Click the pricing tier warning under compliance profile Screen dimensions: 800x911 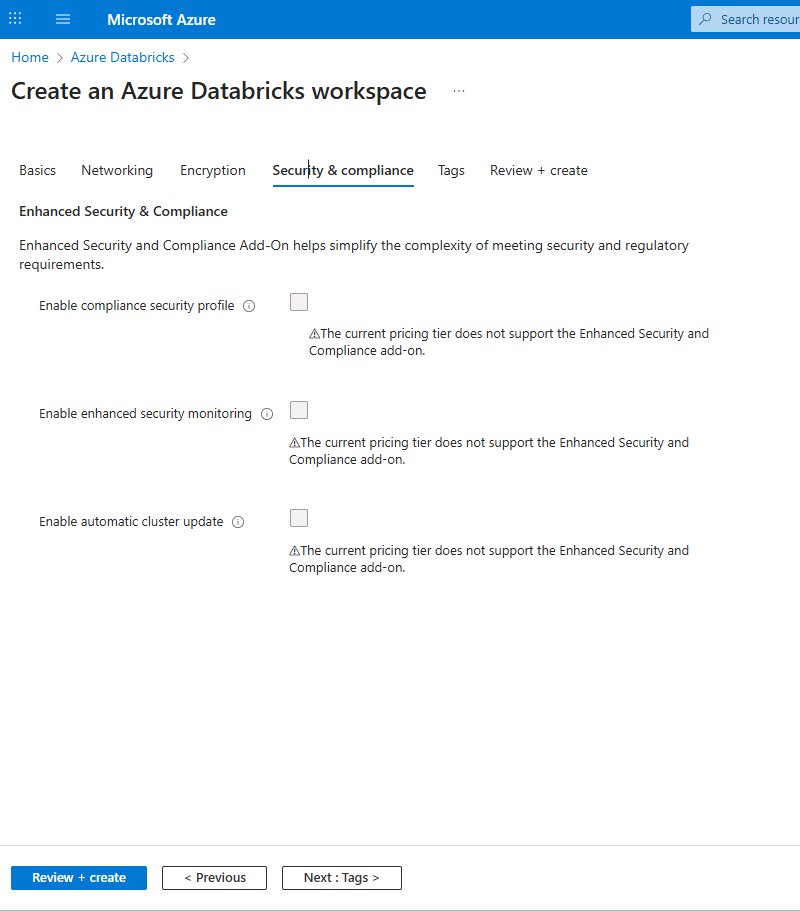pyautogui.click(x=509, y=342)
